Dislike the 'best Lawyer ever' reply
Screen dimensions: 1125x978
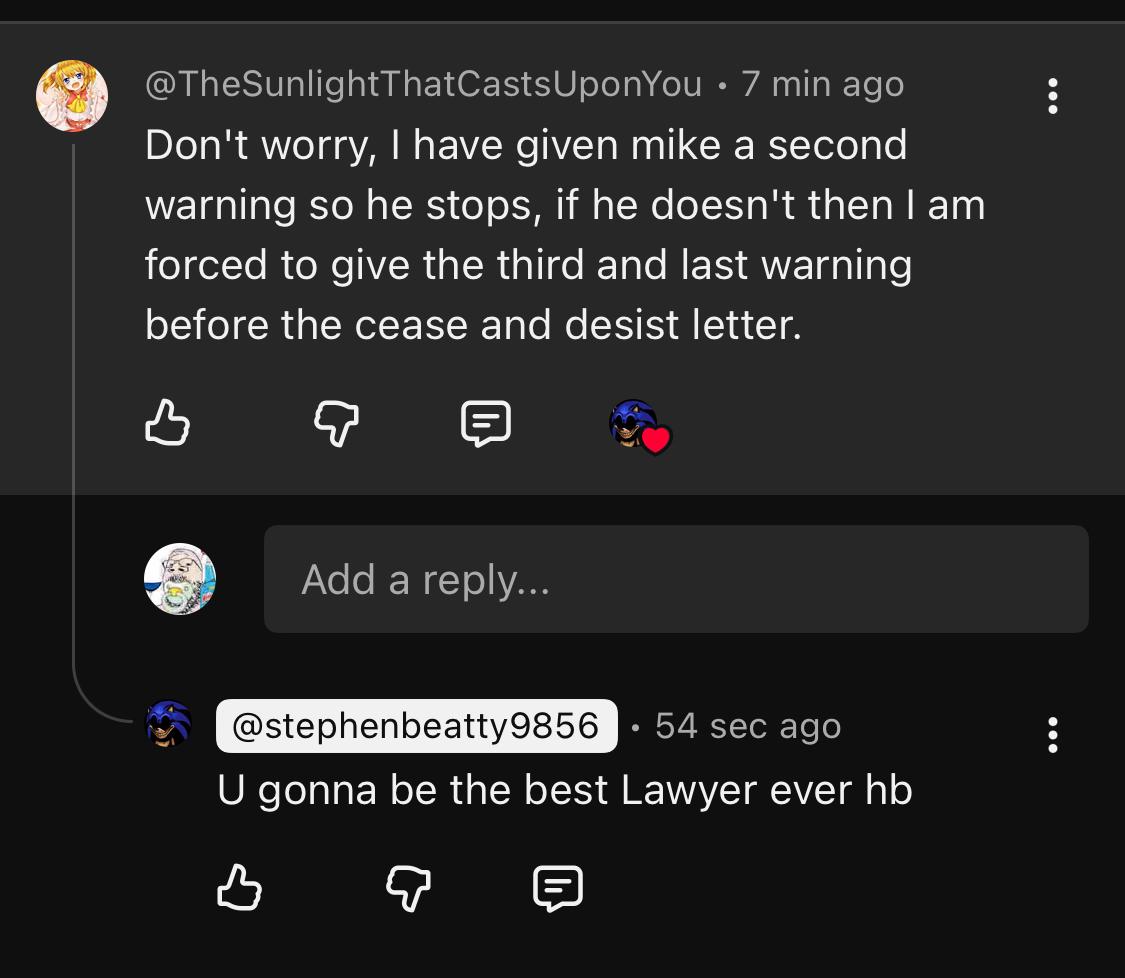point(408,887)
